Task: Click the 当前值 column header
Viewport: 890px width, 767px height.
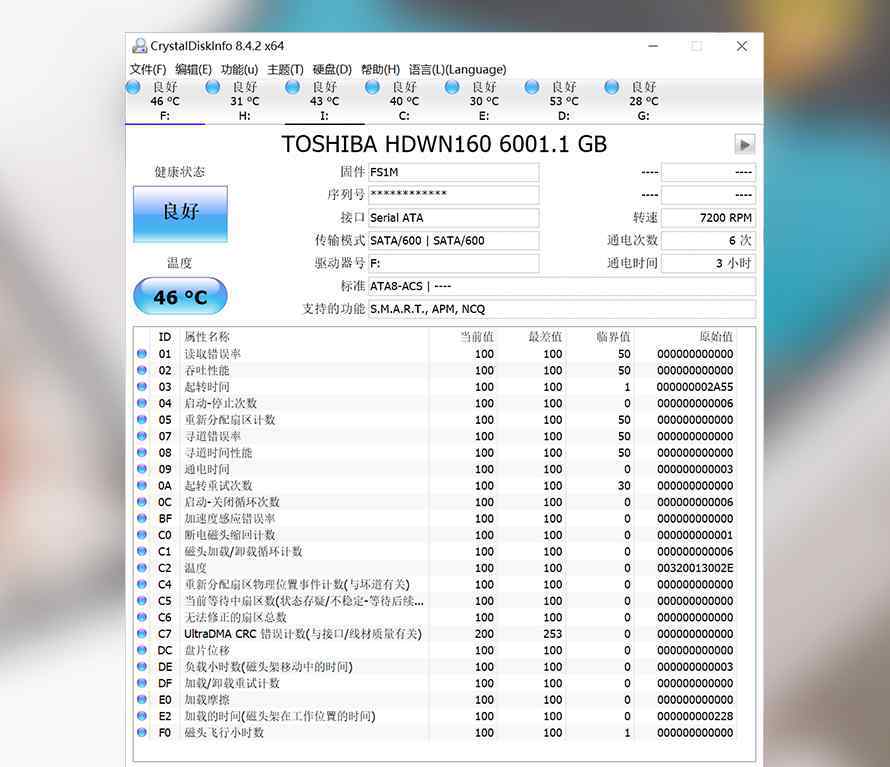Action: coord(477,337)
